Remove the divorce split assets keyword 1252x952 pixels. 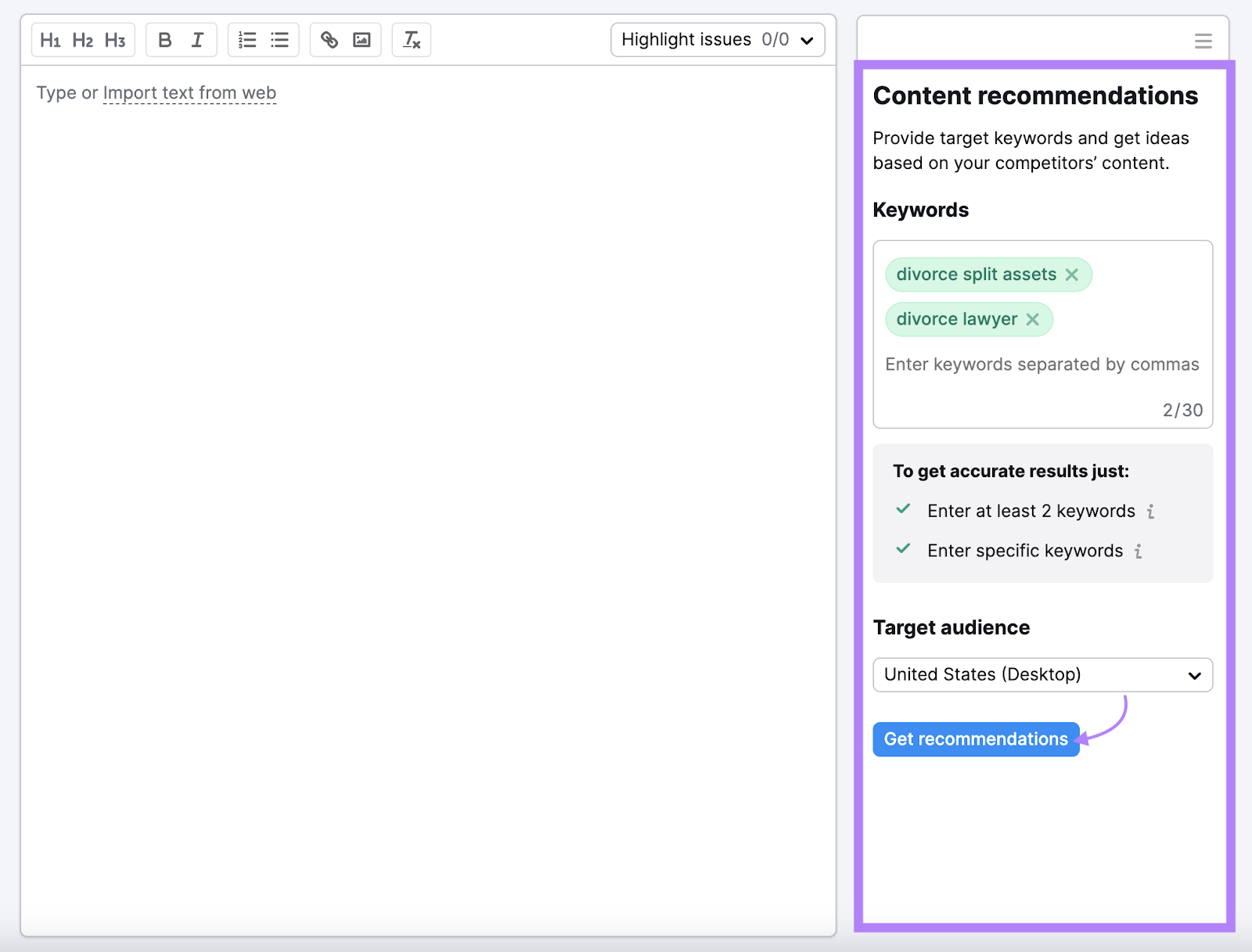point(1073,275)
